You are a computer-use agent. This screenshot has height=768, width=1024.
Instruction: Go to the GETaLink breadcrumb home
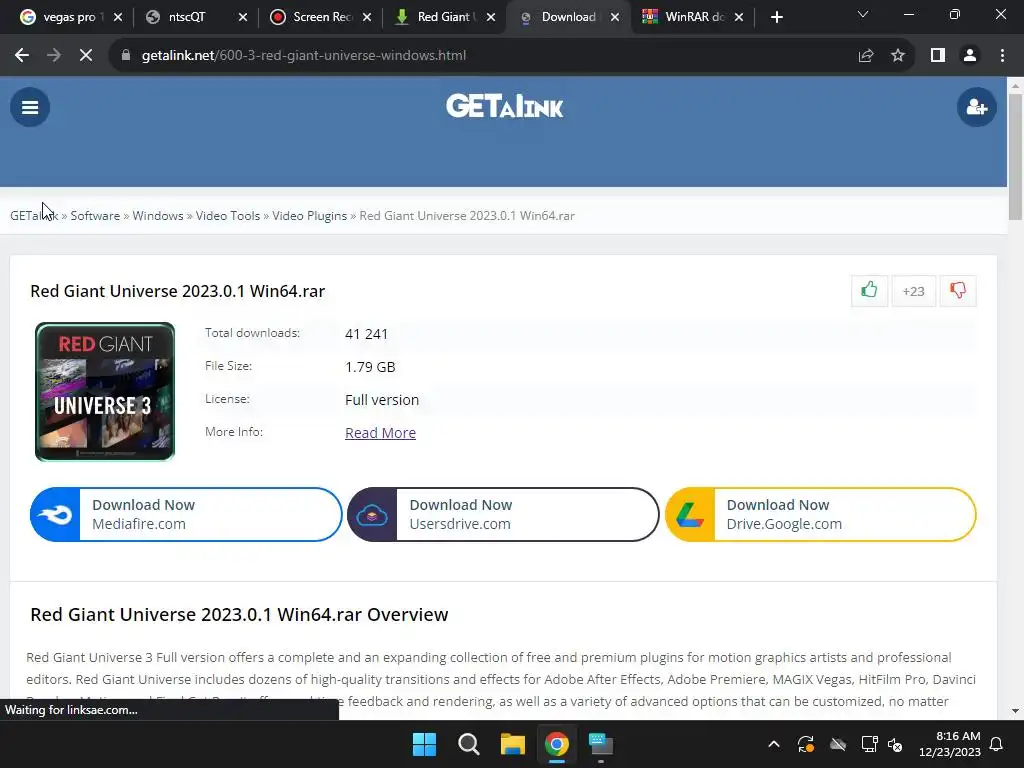pyautogui.click(x=34, y=216)
